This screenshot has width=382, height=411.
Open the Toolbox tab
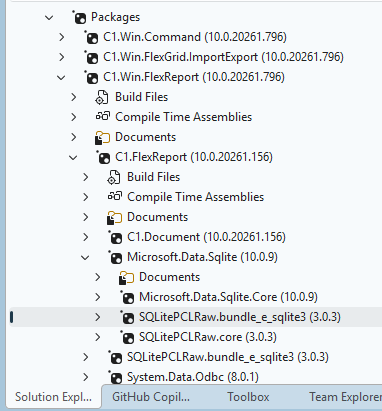248,397
